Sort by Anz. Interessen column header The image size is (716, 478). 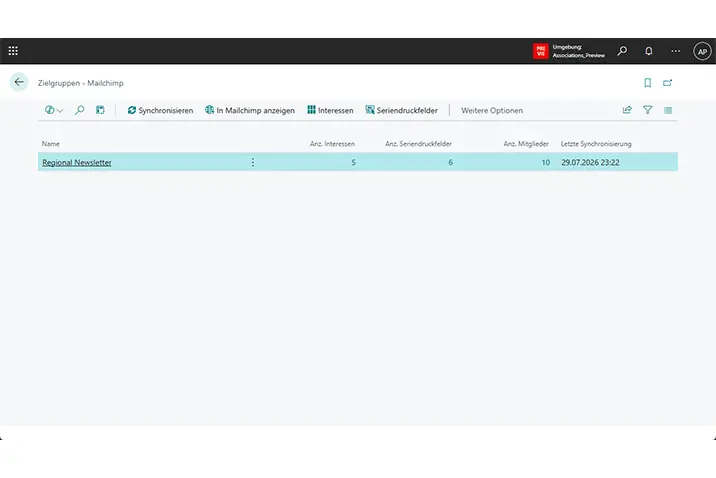[x=332, y=144]
